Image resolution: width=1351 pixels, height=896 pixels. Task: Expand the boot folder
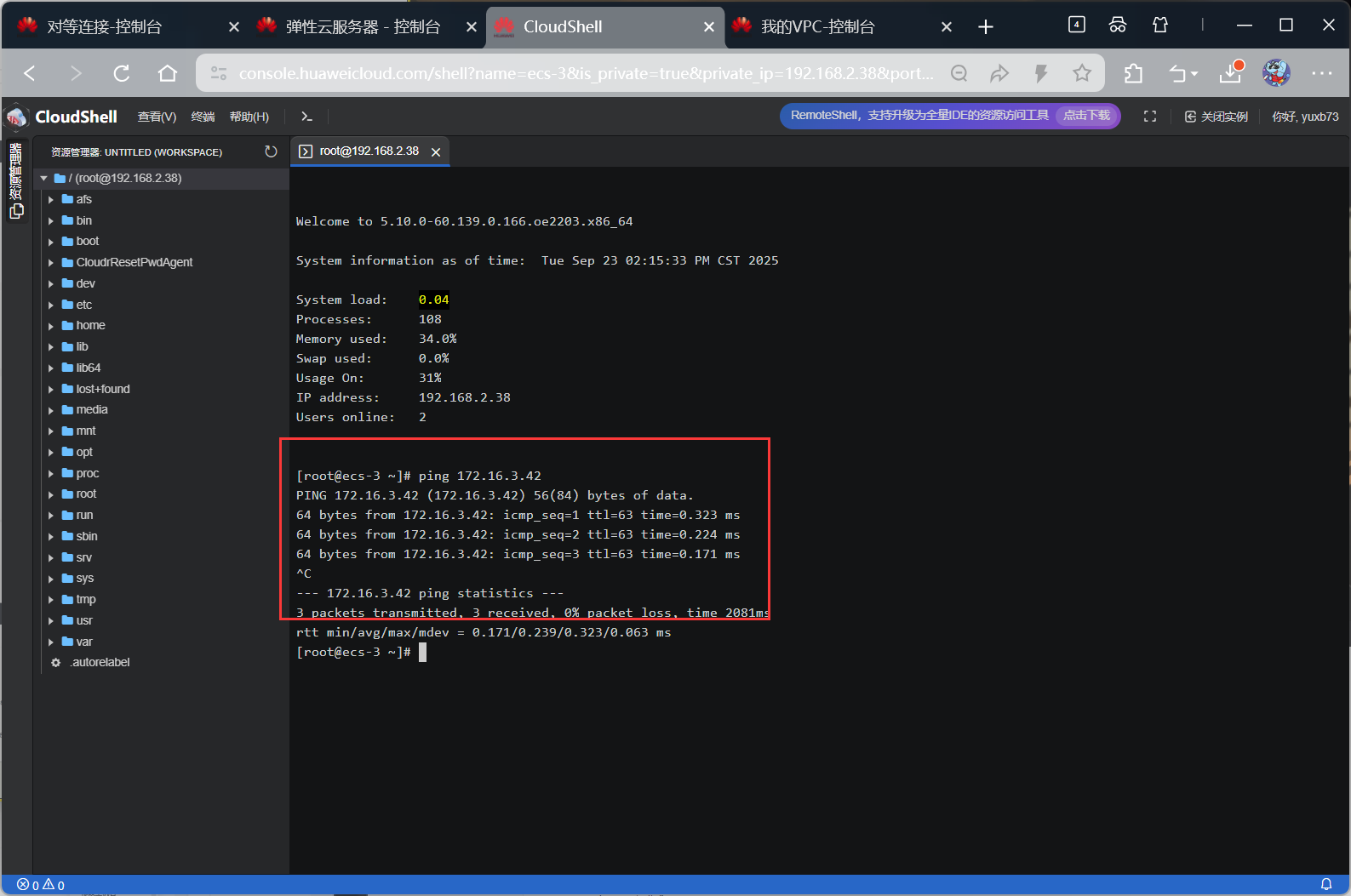tap(51, 242)
